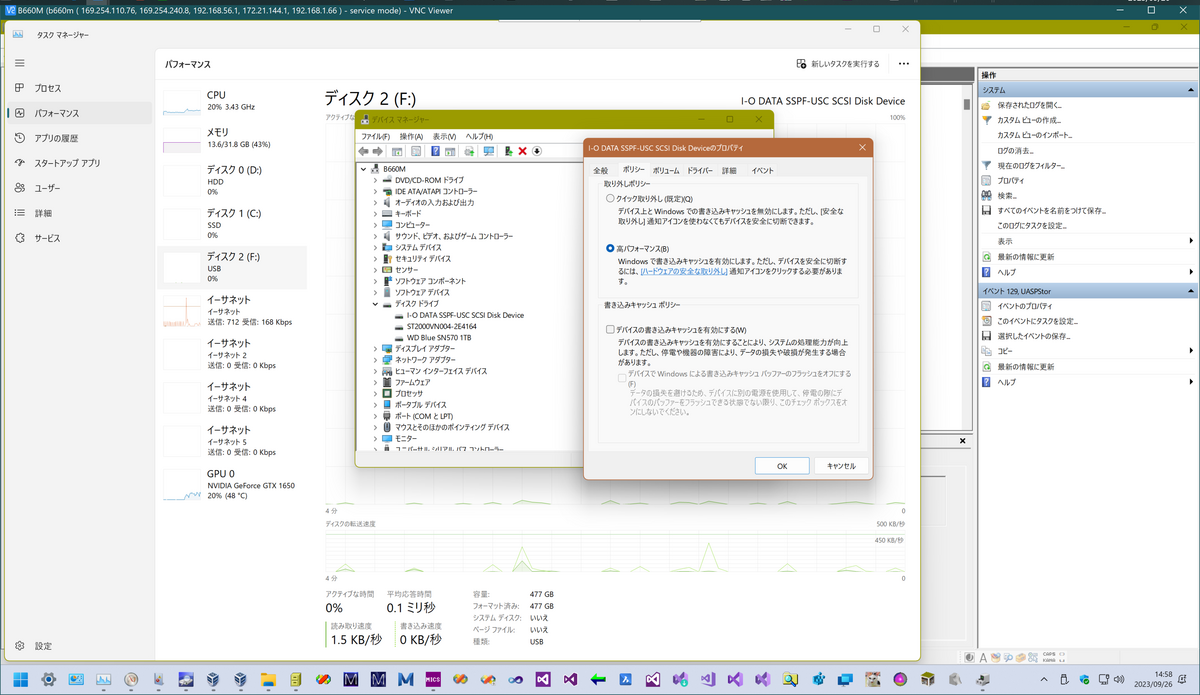The height and width of the screenshot is (695, 1200).
Task: Open Services (サービス) page in Task Manager
Action: 80,238
